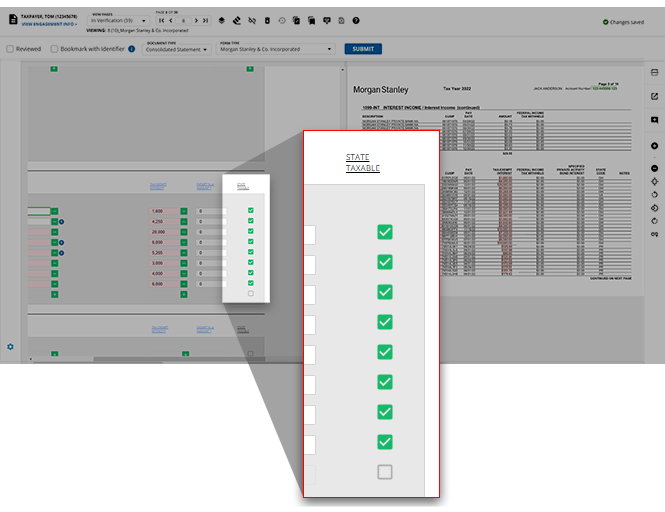The height and width of the screenshot is (512, 665).
Task: Jump to the first page arrow
Action: click(160, 21)
